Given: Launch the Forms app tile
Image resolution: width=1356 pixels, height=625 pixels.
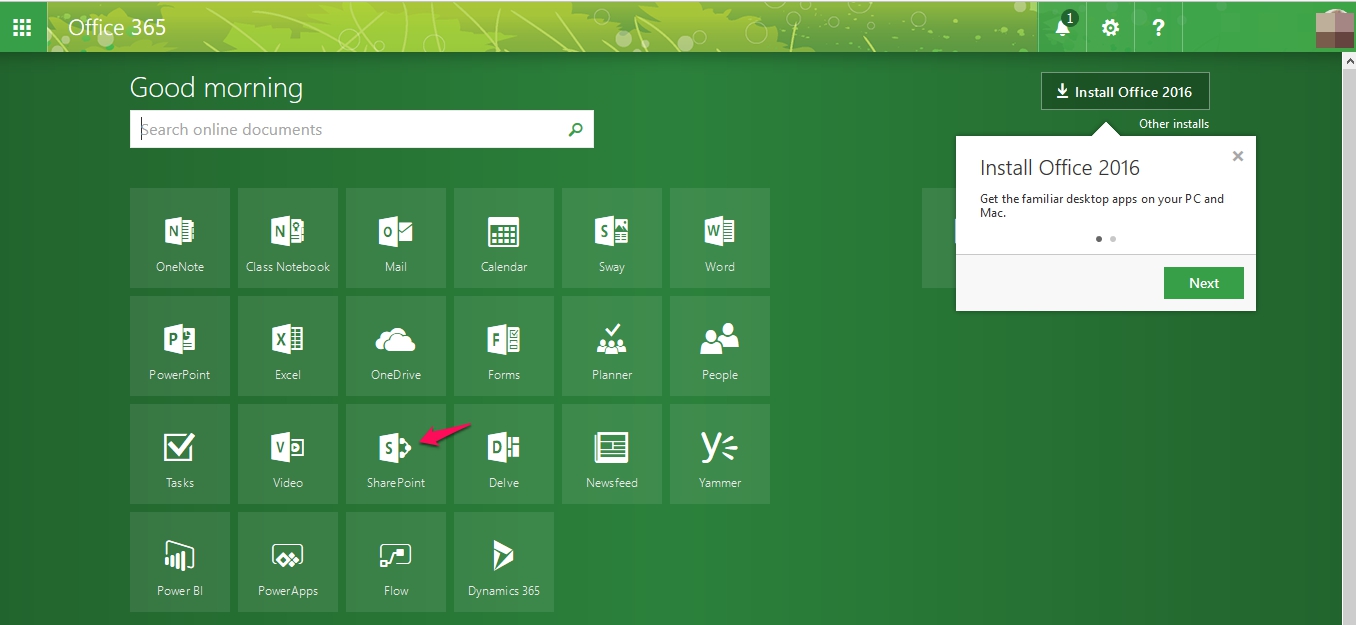Looking at the screenshot, I should 504,346.
